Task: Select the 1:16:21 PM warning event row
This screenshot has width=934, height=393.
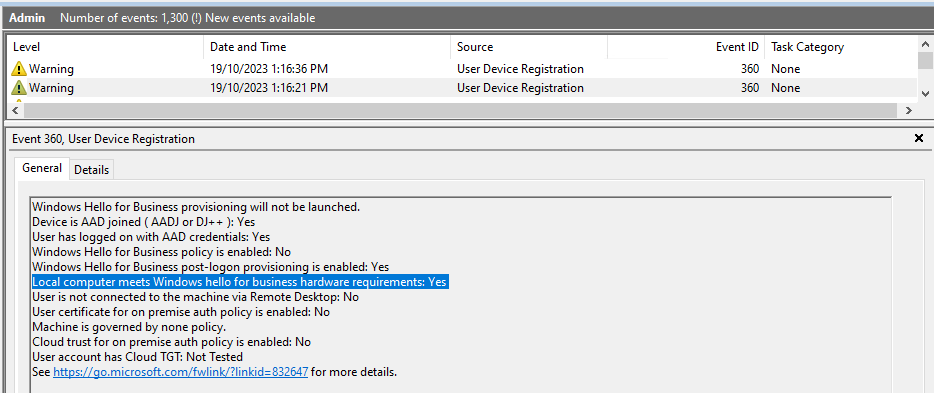Action: (x=462, y=88)
